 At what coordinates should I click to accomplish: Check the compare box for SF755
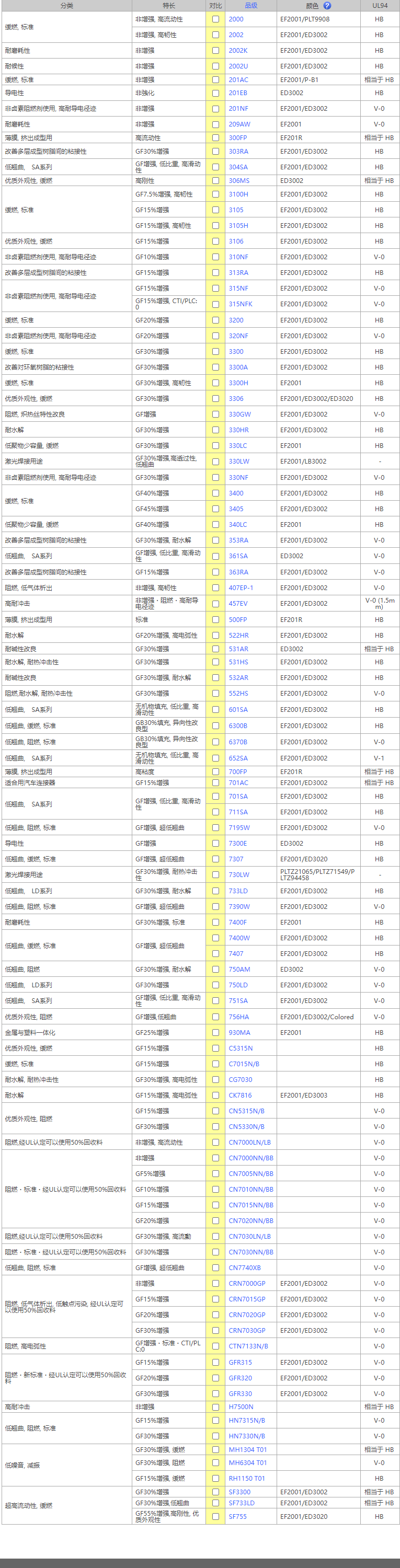pos(215,1516)
